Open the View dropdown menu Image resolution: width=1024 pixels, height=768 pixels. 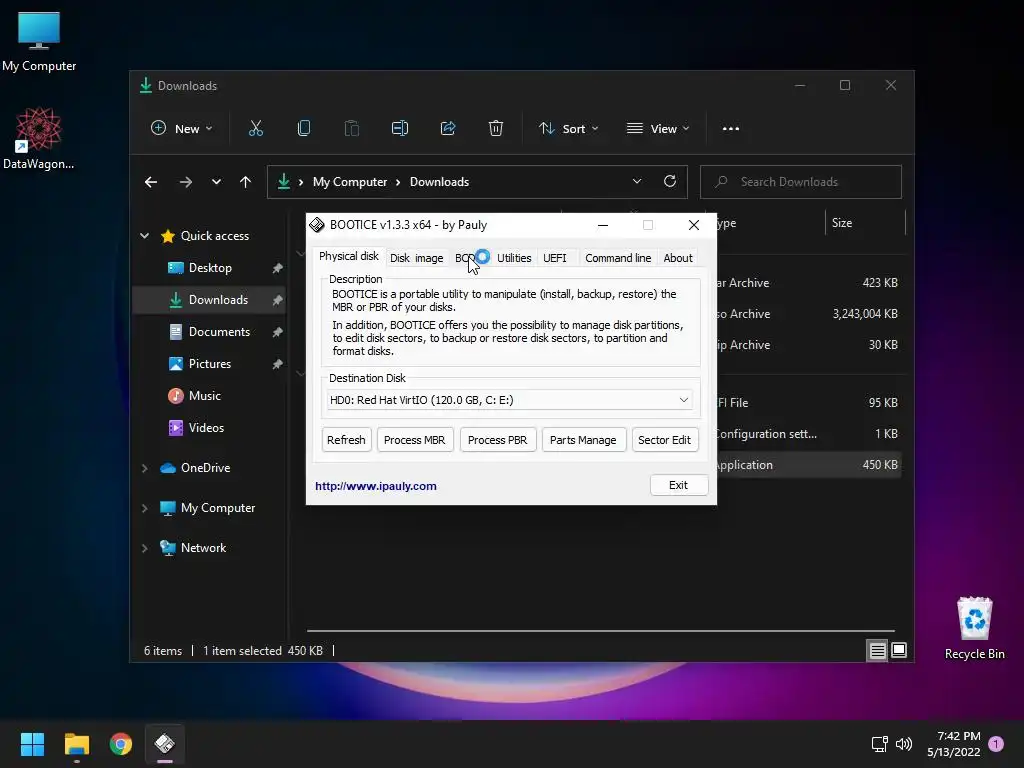click(x=658, y=129)
